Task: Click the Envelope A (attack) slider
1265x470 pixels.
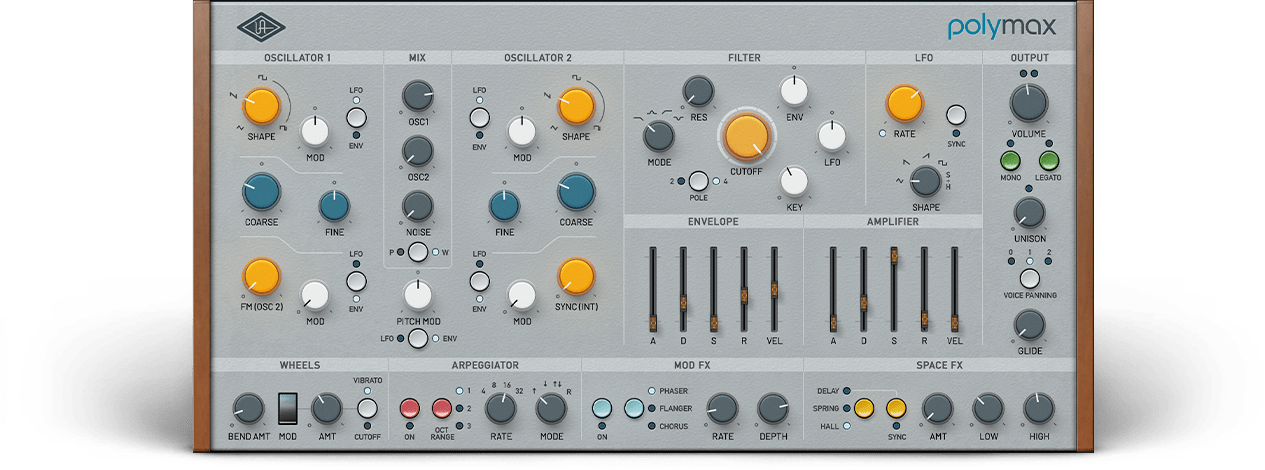Action: click(x=652, y=288)
